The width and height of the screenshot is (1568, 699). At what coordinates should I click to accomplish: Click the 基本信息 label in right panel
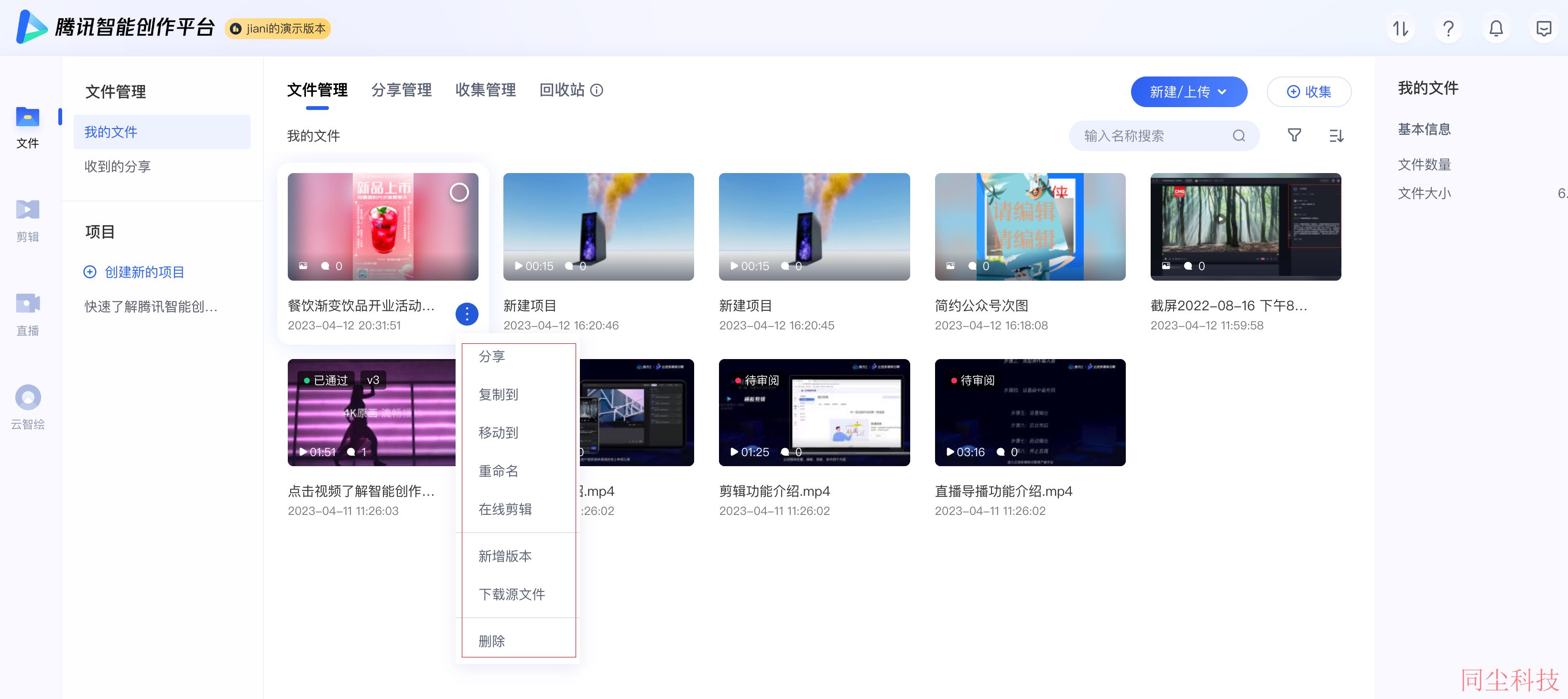(1425, 129)
